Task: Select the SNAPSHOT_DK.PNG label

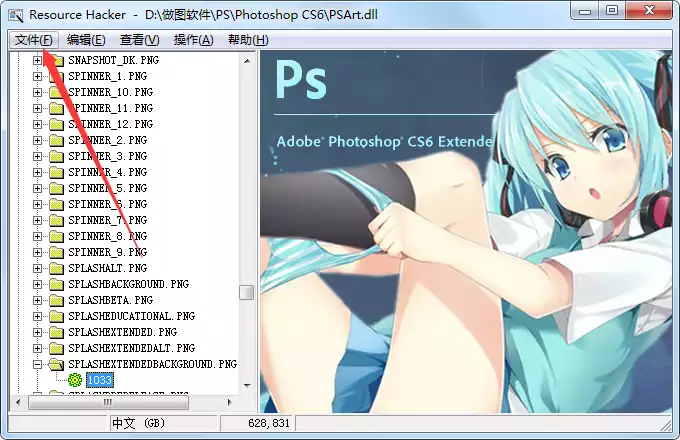Action: click(x=114, y=60)
